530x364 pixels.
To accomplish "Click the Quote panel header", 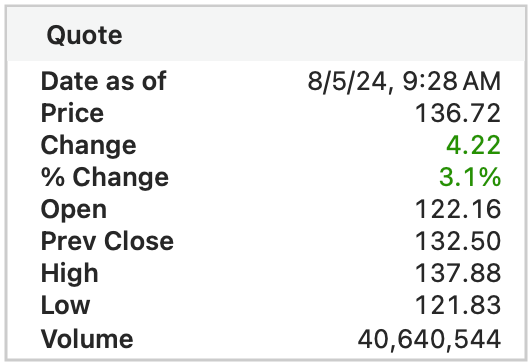I will pos(266,34).
